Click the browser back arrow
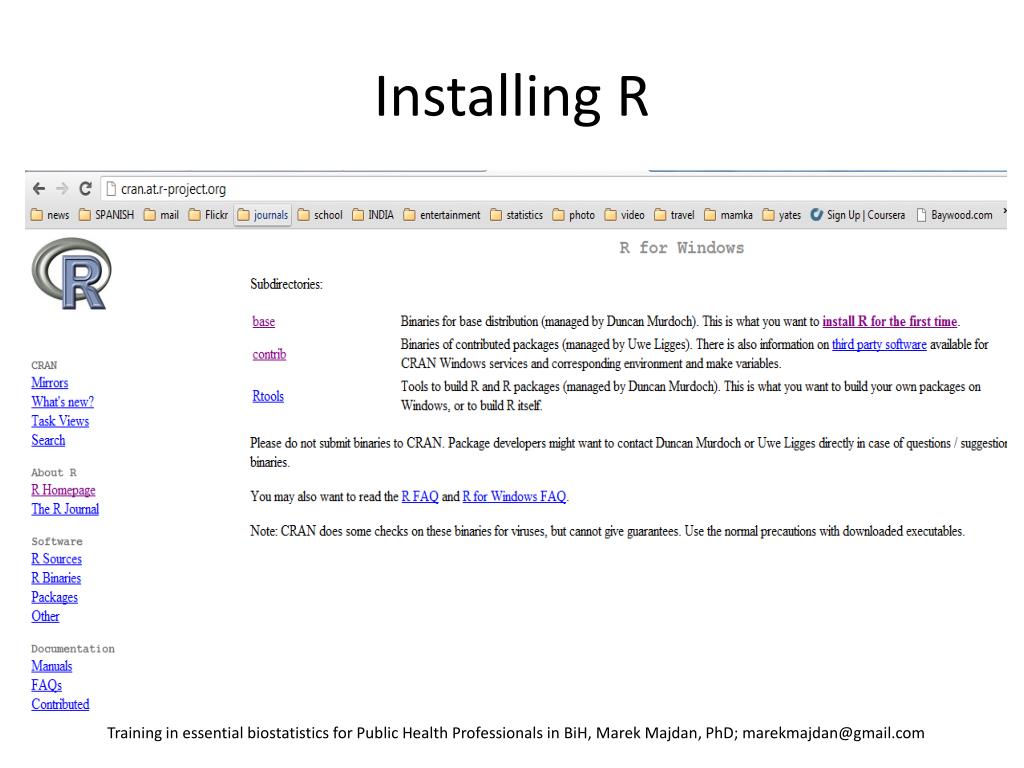Image resolution: width=1024 pixels, height=768 pixels. (39, 189)
